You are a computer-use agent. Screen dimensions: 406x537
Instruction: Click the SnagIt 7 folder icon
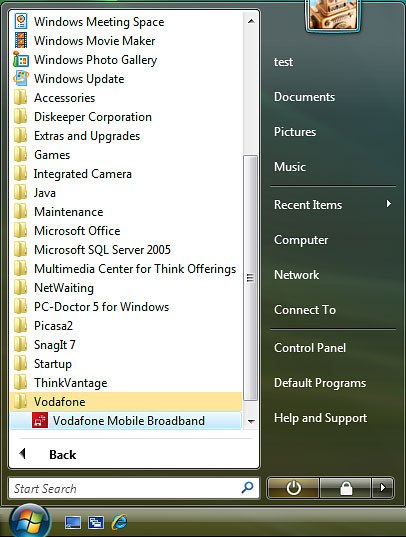point(21,345)
